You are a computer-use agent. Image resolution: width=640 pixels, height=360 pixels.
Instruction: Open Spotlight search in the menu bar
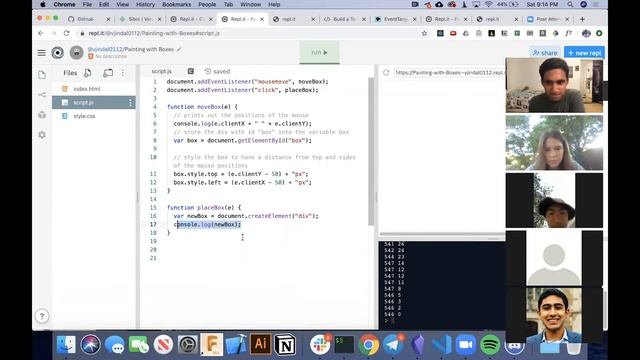[570, 4]
